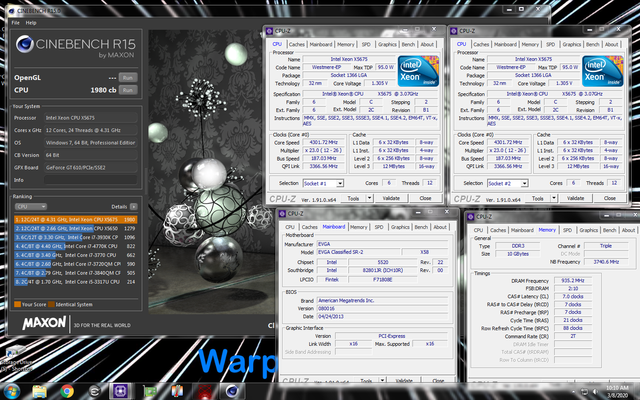Click the Identical System legend swatch
Viewport: 640px width, 400px height.
(x=51, y=304)
